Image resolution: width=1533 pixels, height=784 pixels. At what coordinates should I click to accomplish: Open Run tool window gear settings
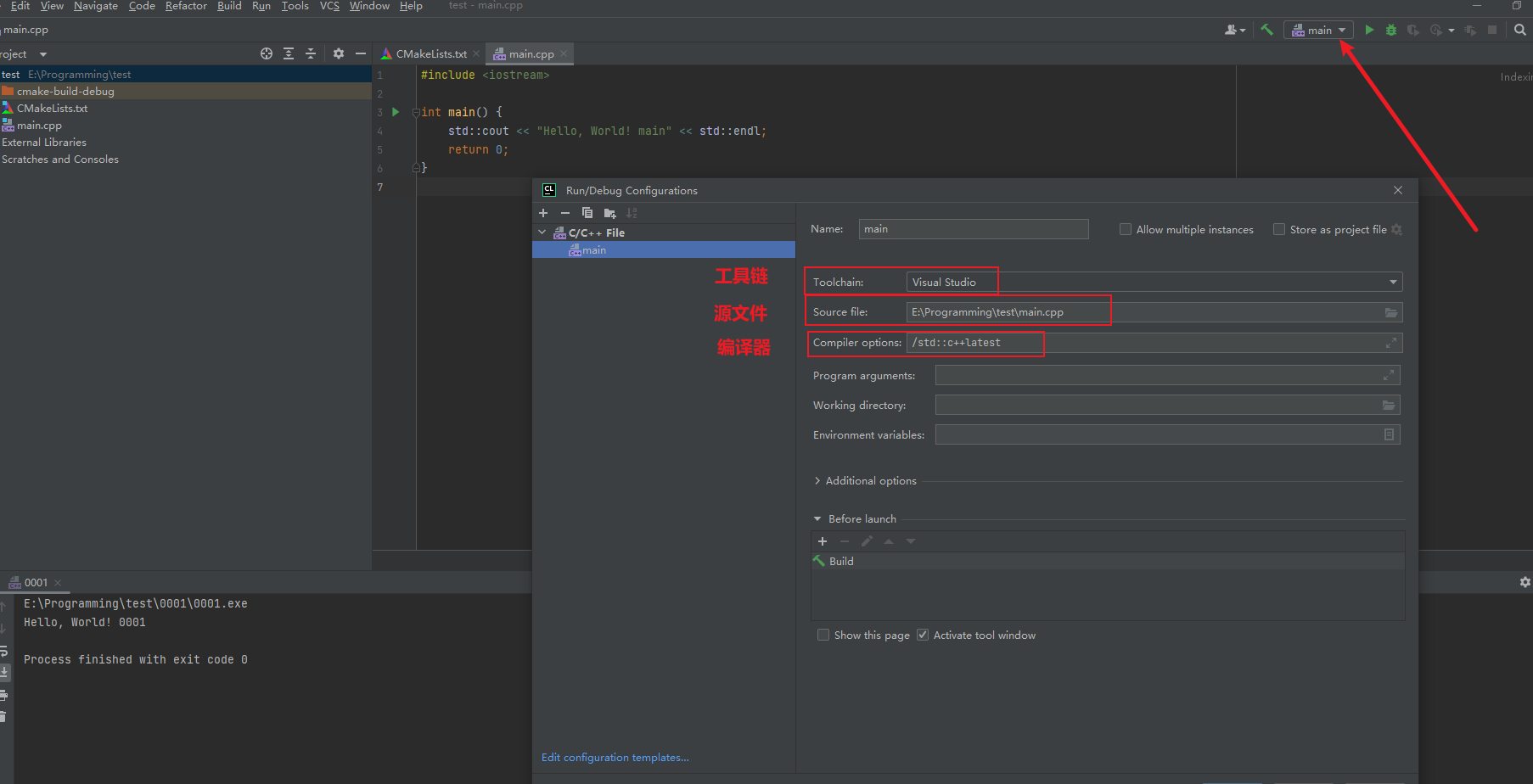pyautogui.click(x=1525, y=582)
